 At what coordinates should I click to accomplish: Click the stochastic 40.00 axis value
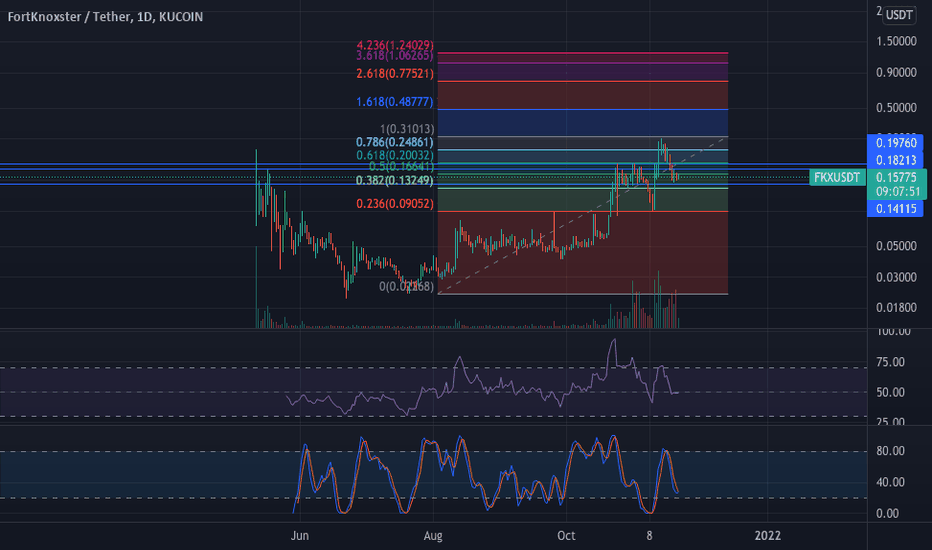[890, 482]
